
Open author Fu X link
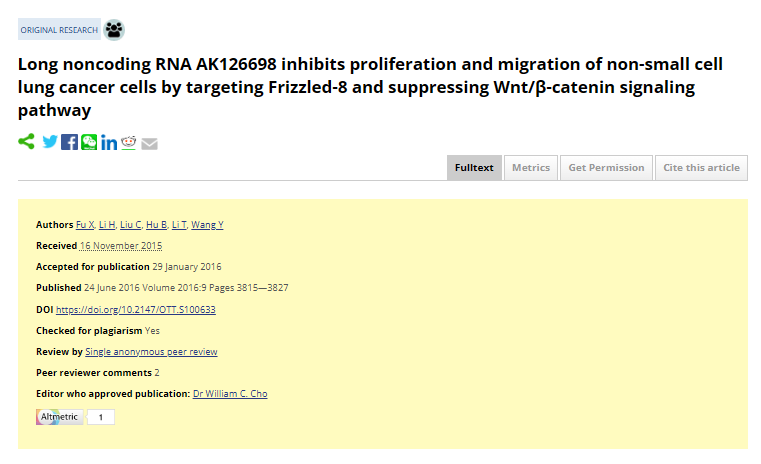85,225
